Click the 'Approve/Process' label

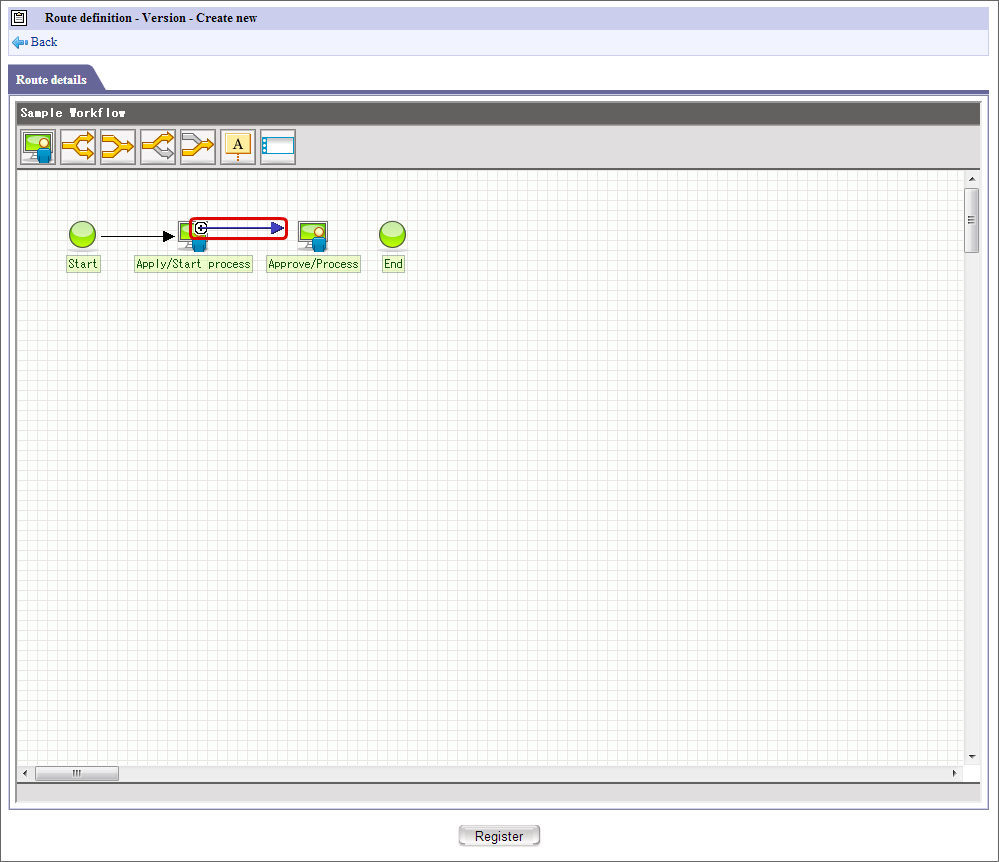tap(313, 264)
